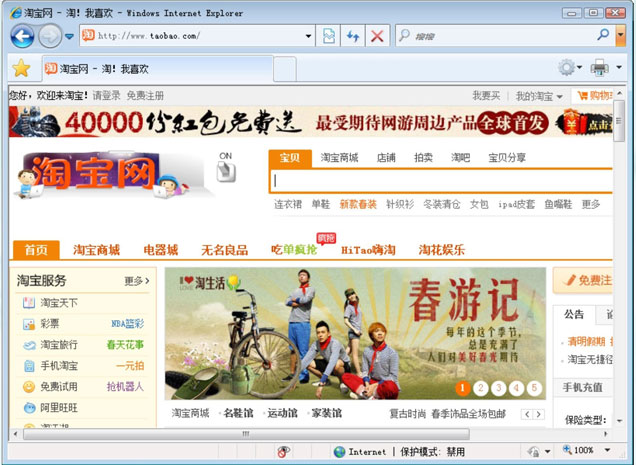Image resolution: width=636 pixels, height=465 pixels.
Task: Click the browser Forward arrow button
Action: [50, 36]
